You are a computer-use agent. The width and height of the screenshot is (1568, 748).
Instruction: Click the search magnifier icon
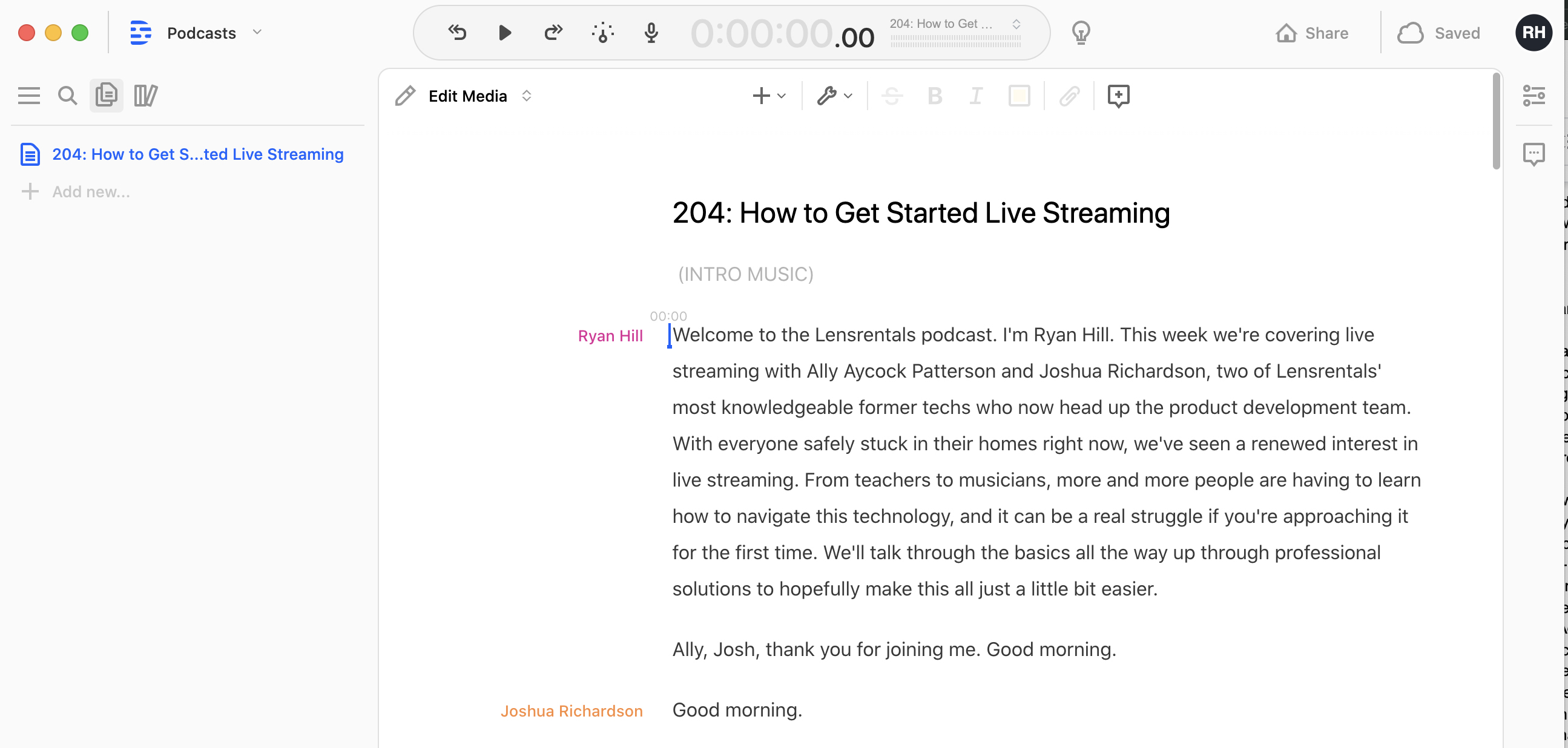(x=67, y=96)
